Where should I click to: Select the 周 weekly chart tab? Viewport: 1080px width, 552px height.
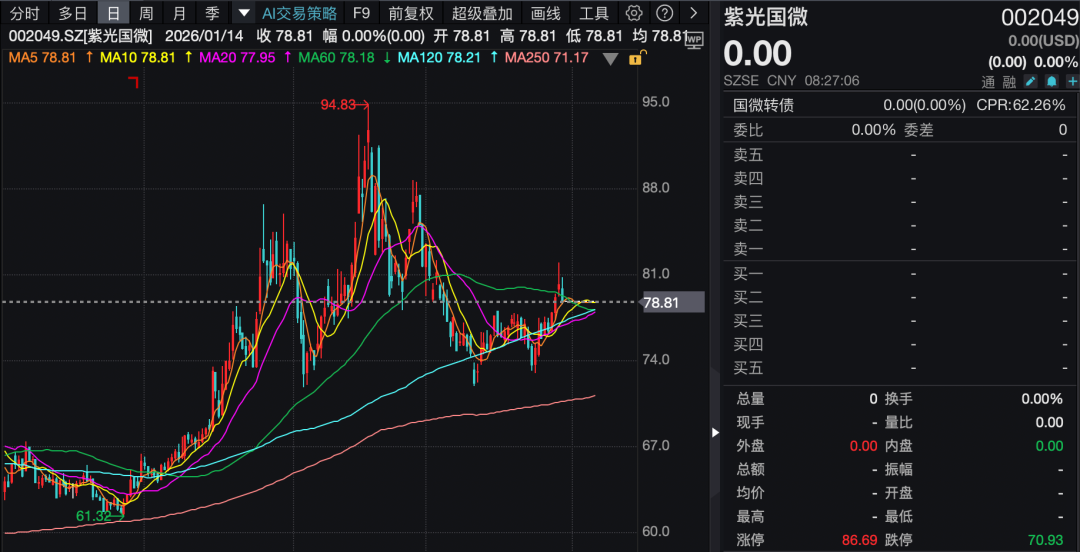point(146,13)
